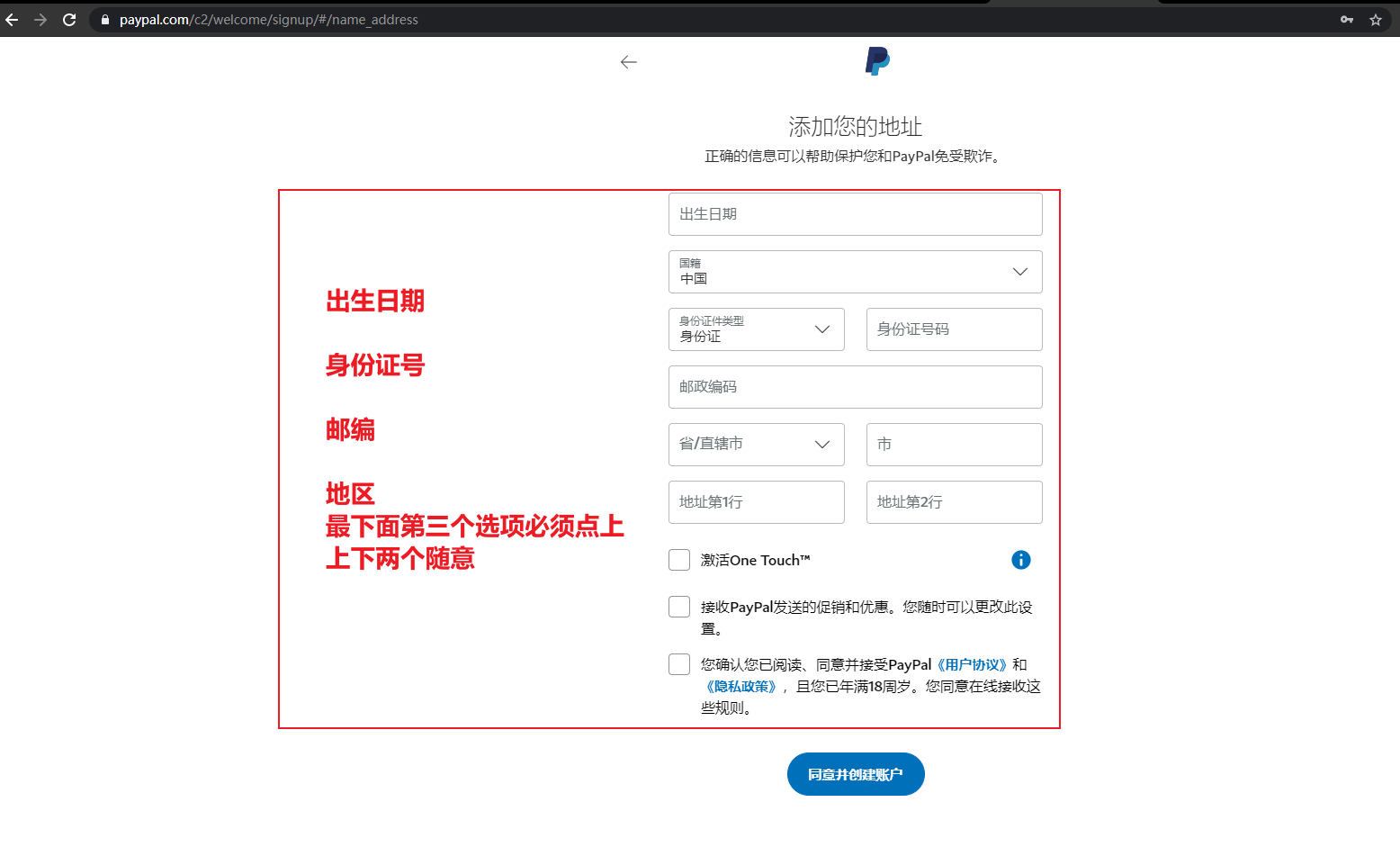Viewport: 1400px width, 847px height.
Task: Open the 国籍 nationality dropdown
Action: [x=856, y=272]
